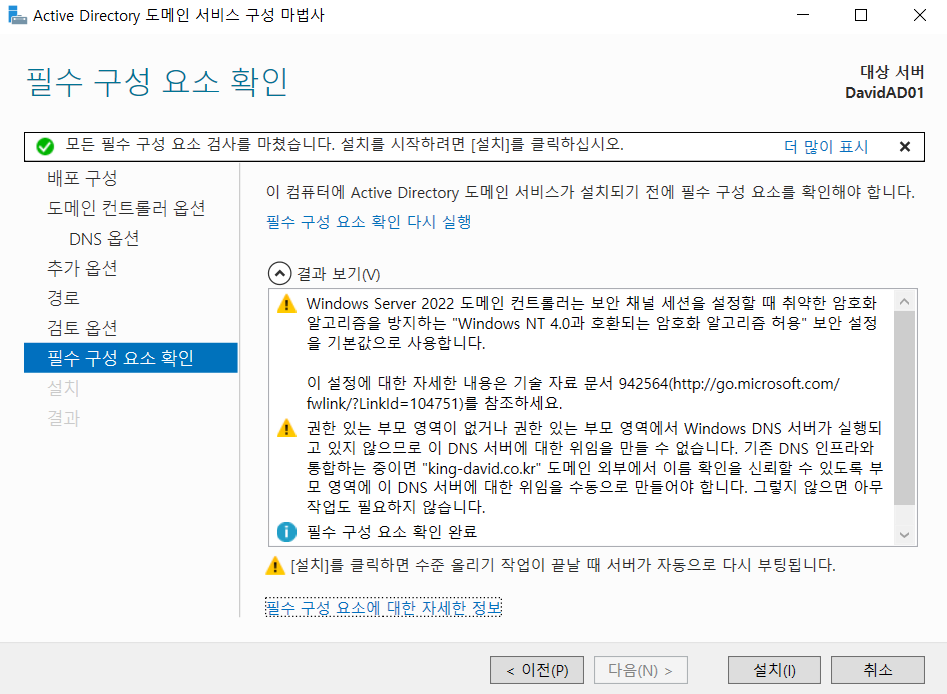
Task: Click the green success checkmark icon
Action: coord(45,146)
